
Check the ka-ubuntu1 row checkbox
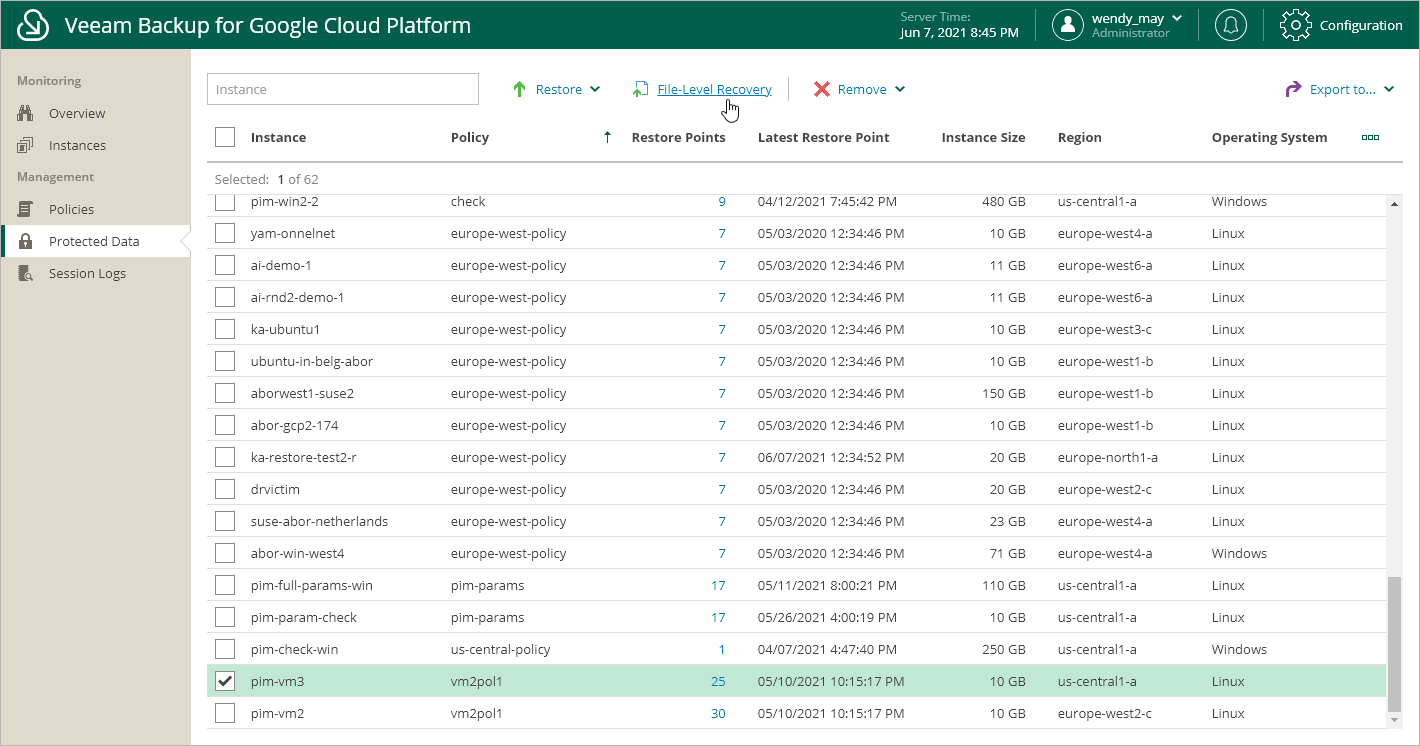click(x=225, y=329)
